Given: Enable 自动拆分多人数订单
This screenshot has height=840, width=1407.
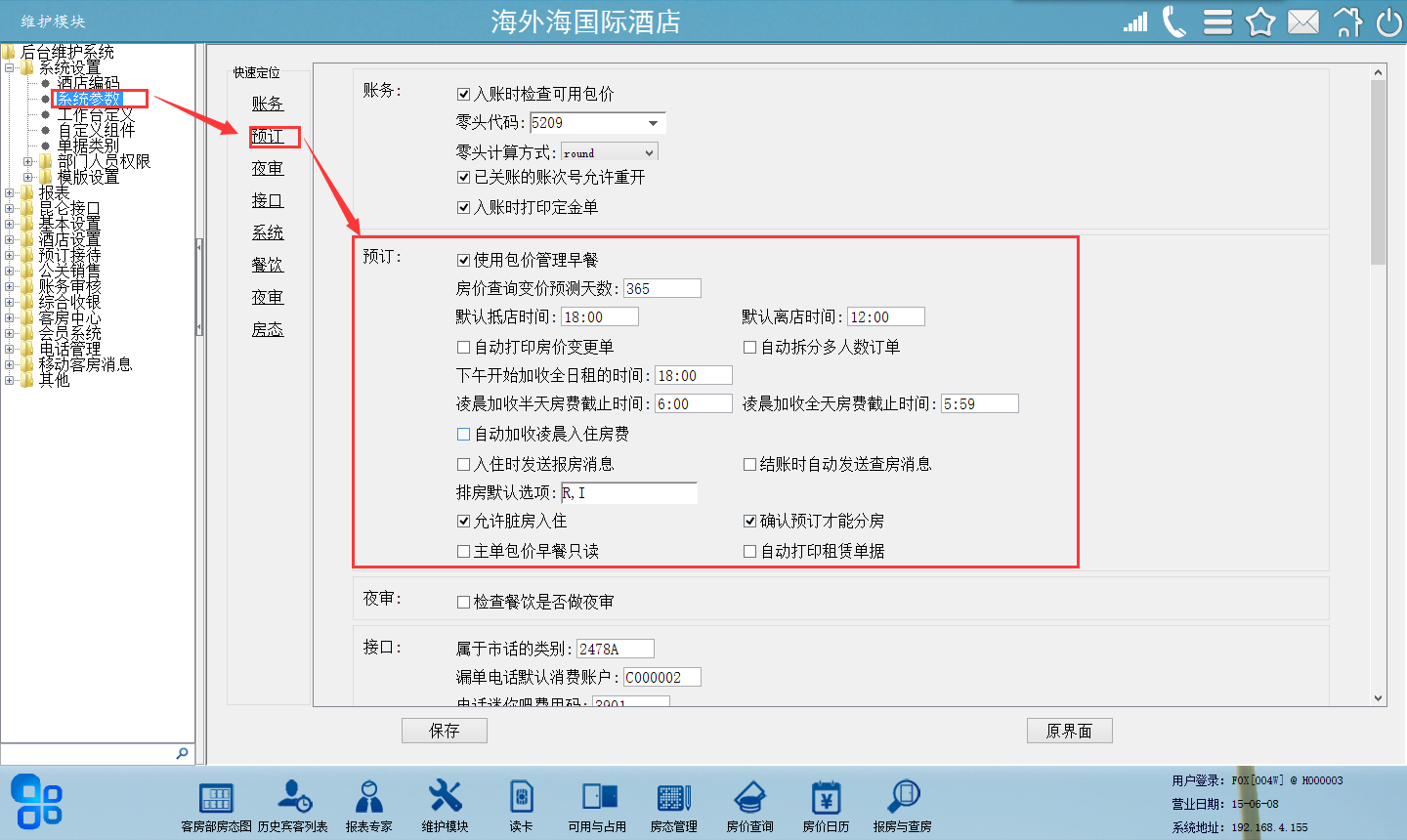Looking at the screenshot, I should (x=750, y=348).
